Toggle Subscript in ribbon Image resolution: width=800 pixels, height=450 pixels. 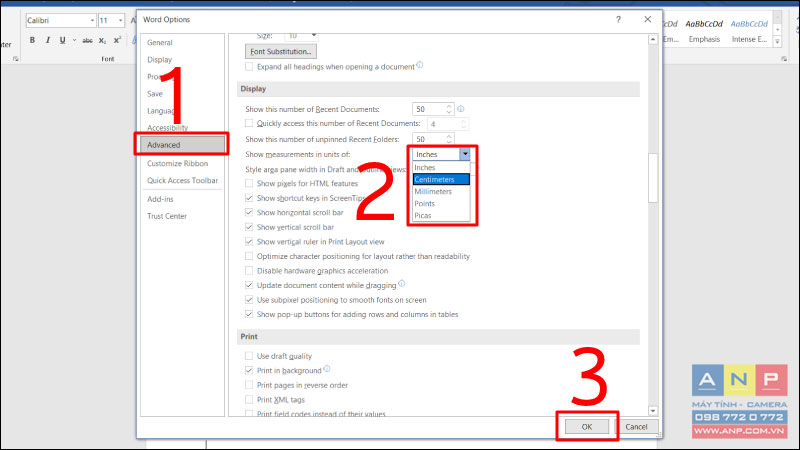(103, 40)
